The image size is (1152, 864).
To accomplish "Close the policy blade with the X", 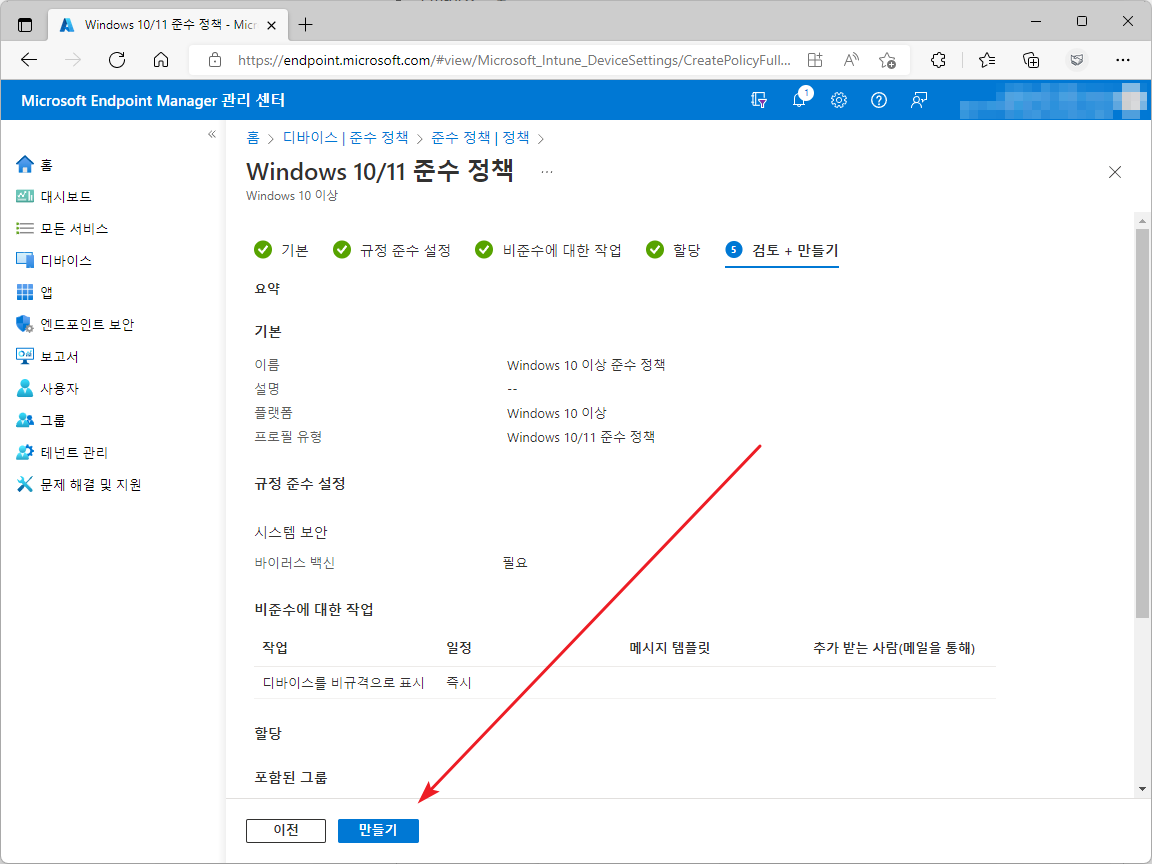I will (1115, 172).
